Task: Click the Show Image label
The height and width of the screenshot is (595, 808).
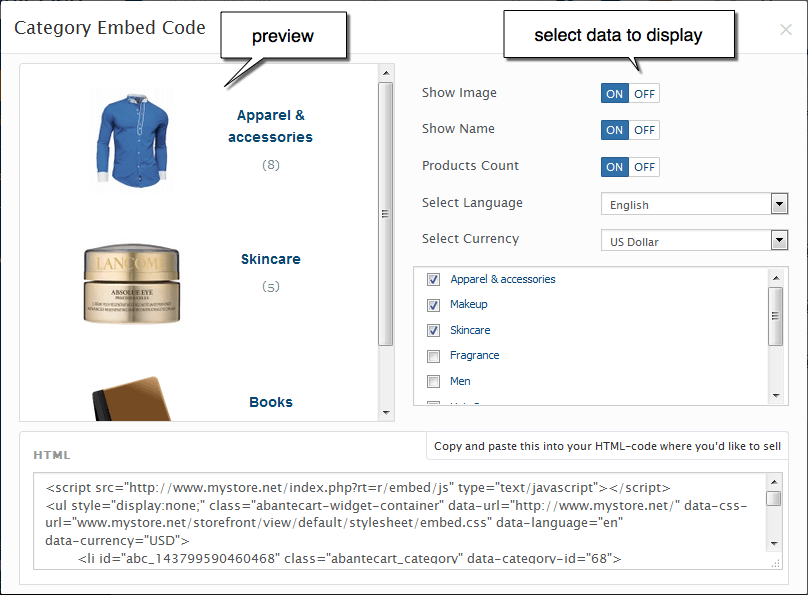Action: coord(459,93)
